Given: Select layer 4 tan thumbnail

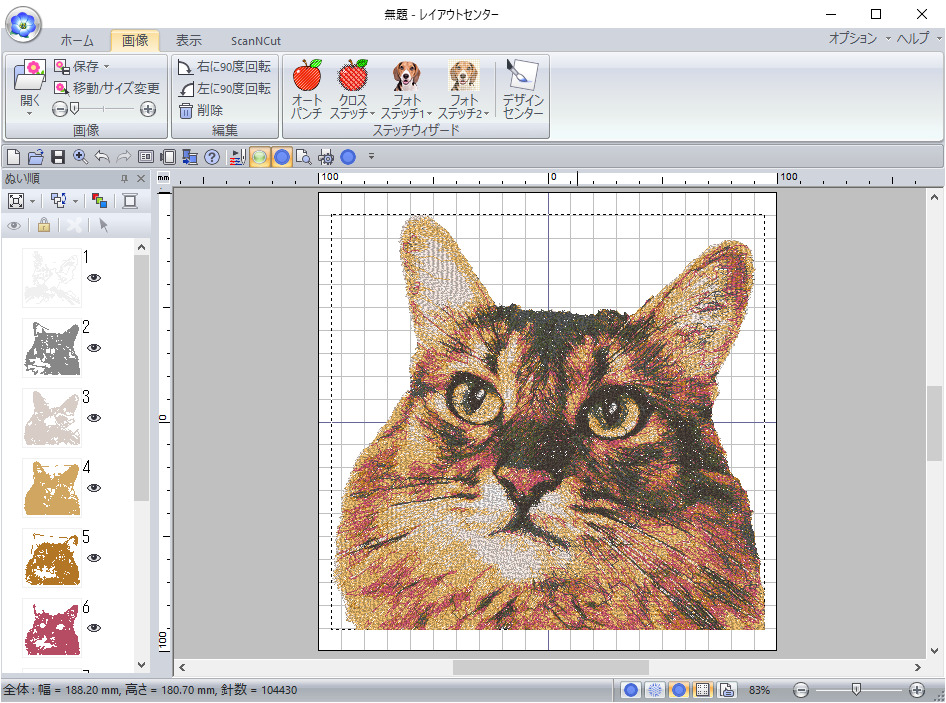Looking at the screenshot, I should [x=52, y=488].
